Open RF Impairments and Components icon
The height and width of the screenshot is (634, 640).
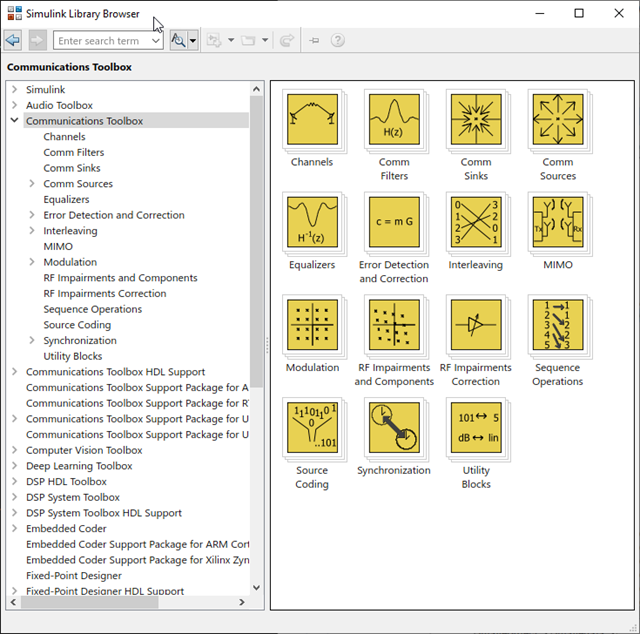[394, 325]
